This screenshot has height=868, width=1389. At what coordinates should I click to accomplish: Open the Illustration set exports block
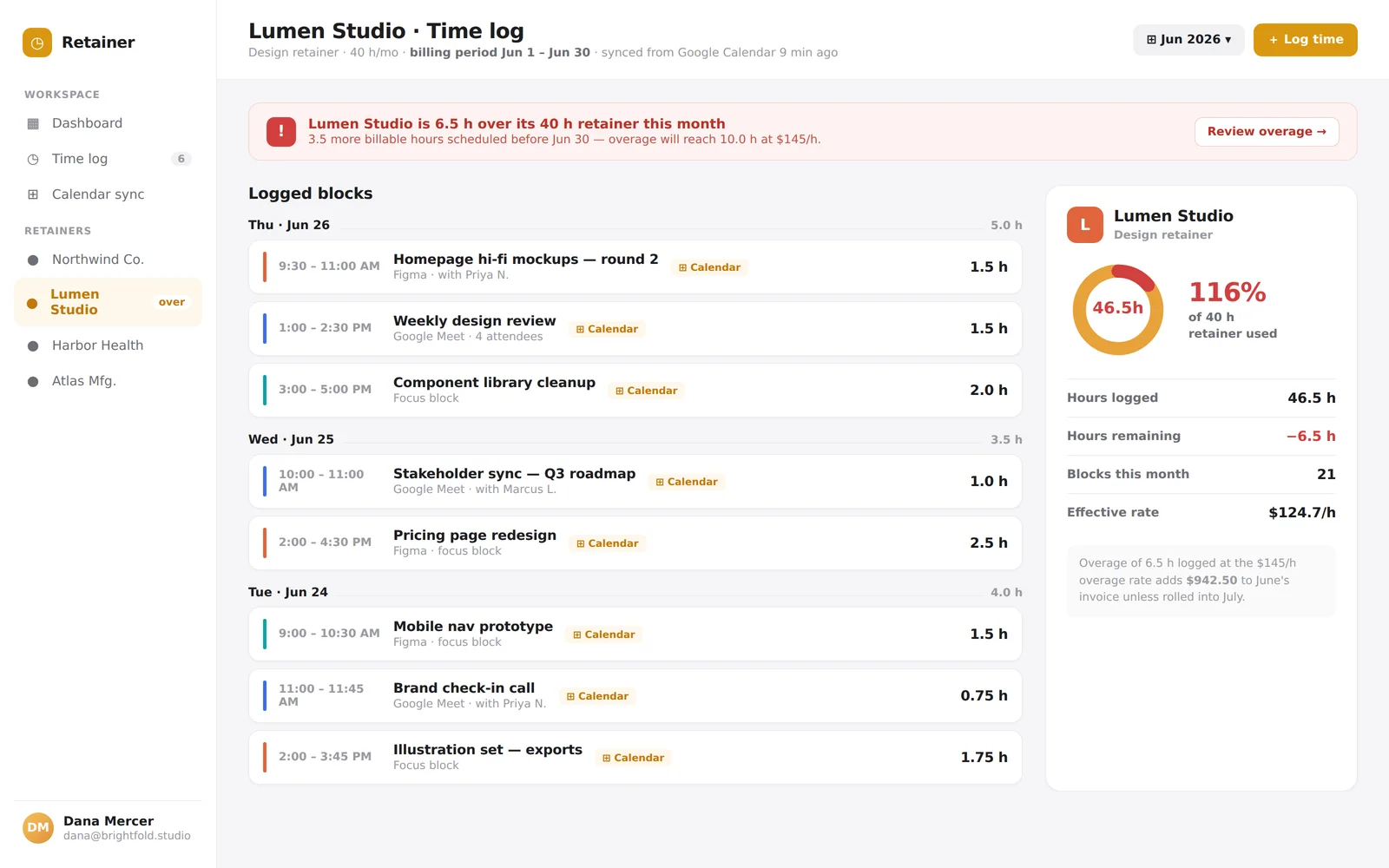pos(635,758)
